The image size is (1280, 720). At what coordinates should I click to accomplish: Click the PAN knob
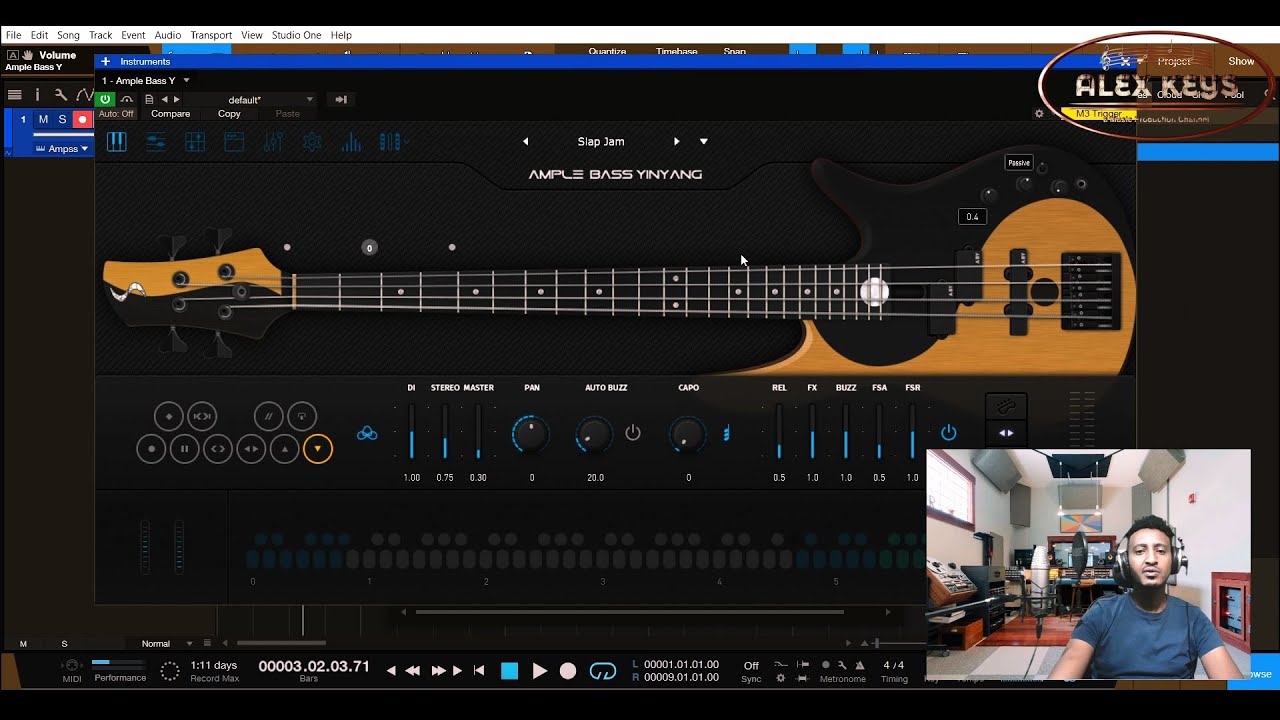531,434
